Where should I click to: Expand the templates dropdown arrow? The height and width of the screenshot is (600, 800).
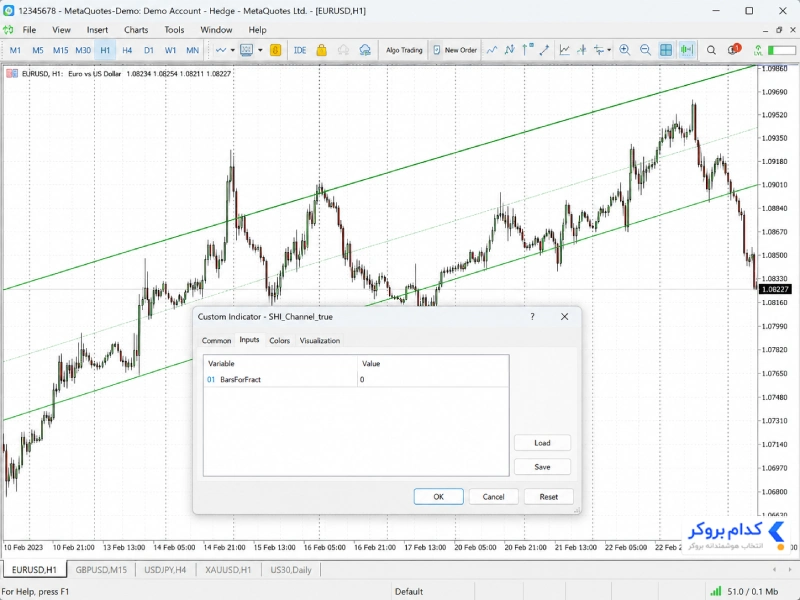click(260, 50)
